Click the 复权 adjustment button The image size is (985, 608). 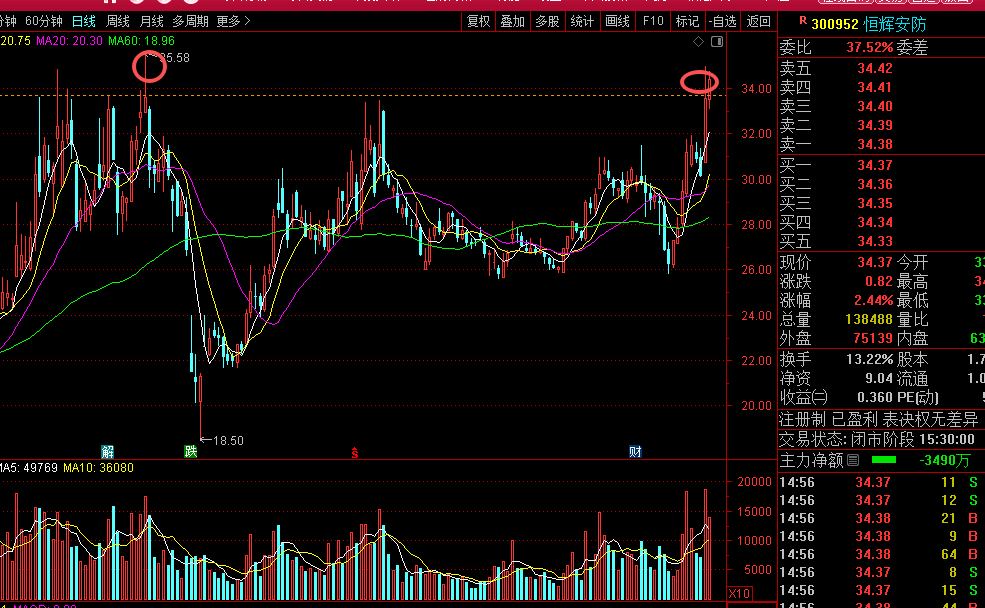478,21
